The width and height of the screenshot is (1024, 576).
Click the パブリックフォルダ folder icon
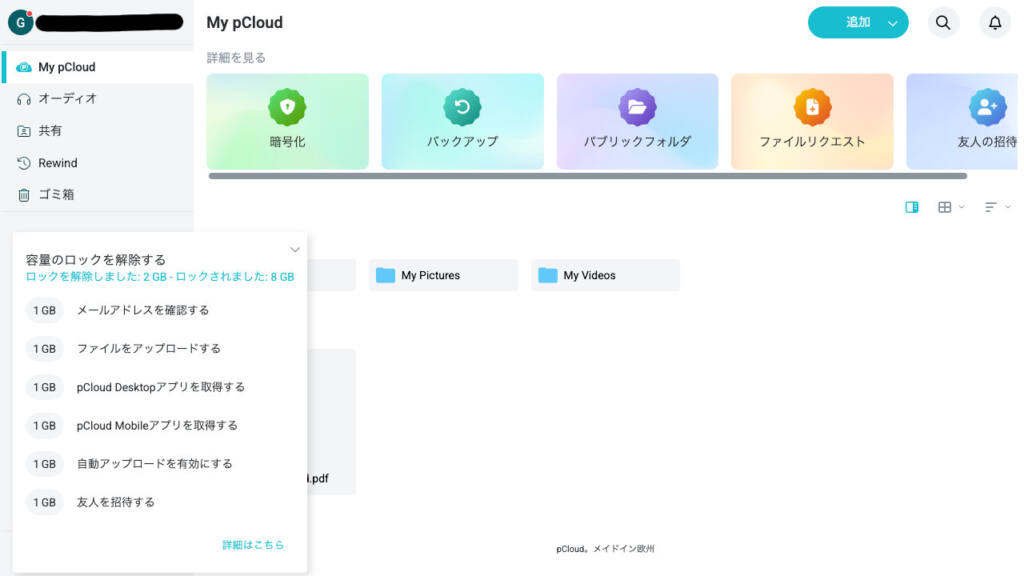[x=637, y=107]
